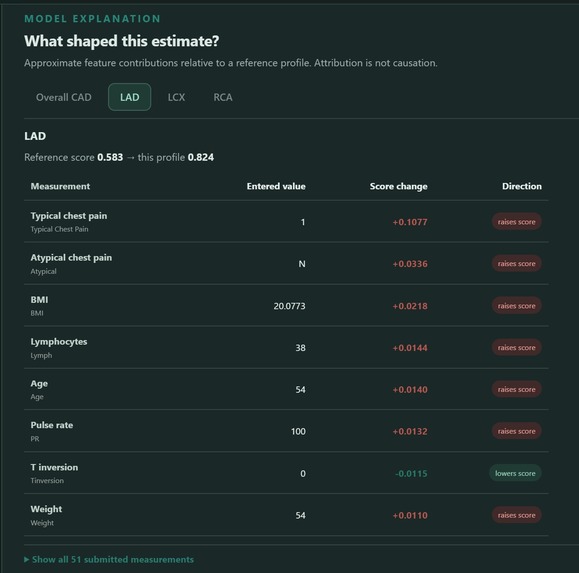Click the +0.1077 score change value
Screen dimensions: 579x573
point(410,222)
